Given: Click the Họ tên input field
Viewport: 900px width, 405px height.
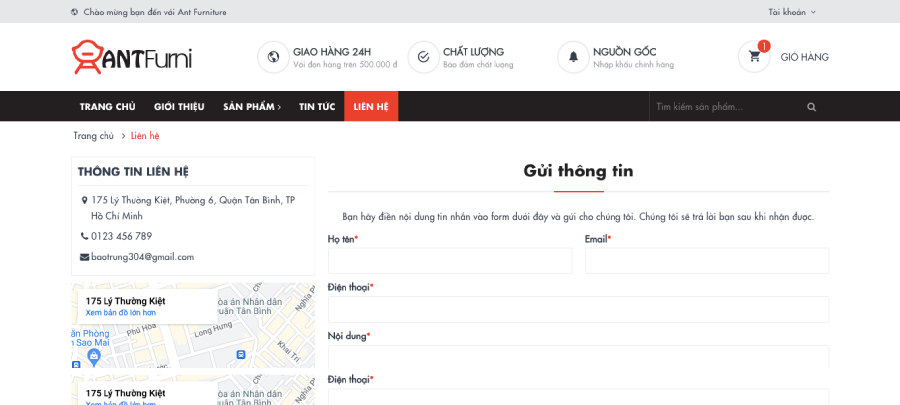Looking at the screenshot, I should coord(450,261).
